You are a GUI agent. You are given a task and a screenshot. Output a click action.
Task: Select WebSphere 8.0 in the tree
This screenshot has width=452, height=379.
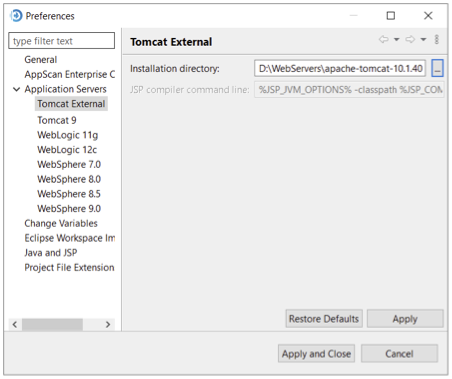point(69,179)
